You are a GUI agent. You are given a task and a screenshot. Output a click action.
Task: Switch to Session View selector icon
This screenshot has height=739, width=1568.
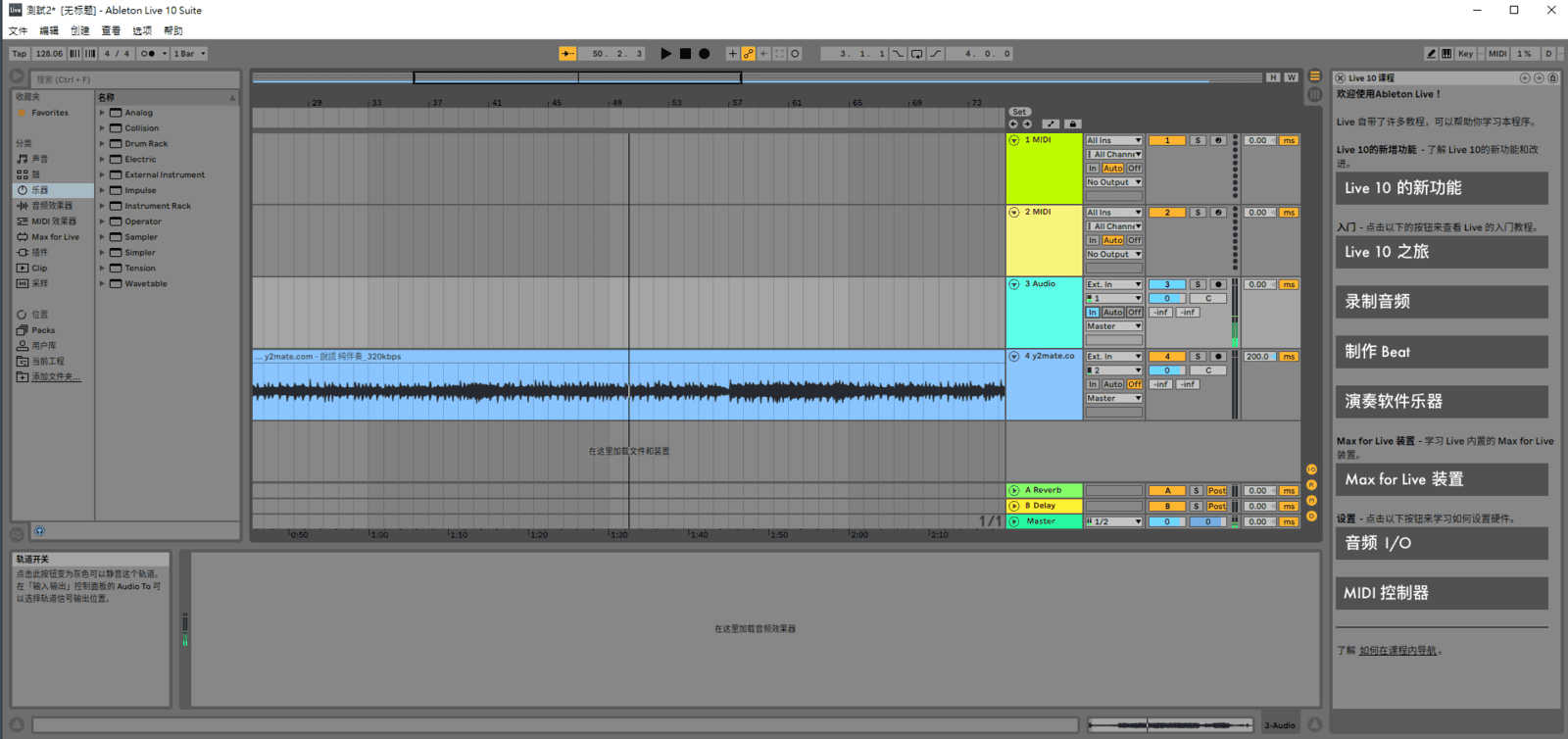coord(1315,94)
